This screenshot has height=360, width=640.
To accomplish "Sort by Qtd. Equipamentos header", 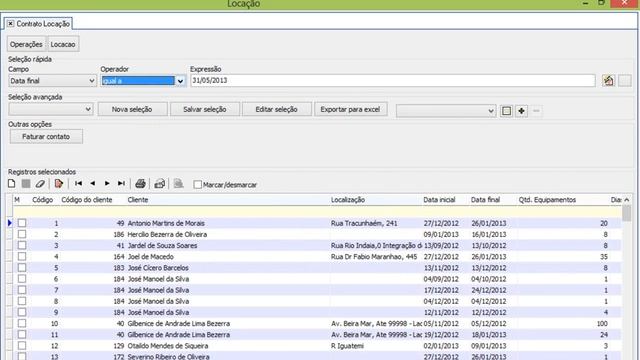I will (x=547, y=200).
